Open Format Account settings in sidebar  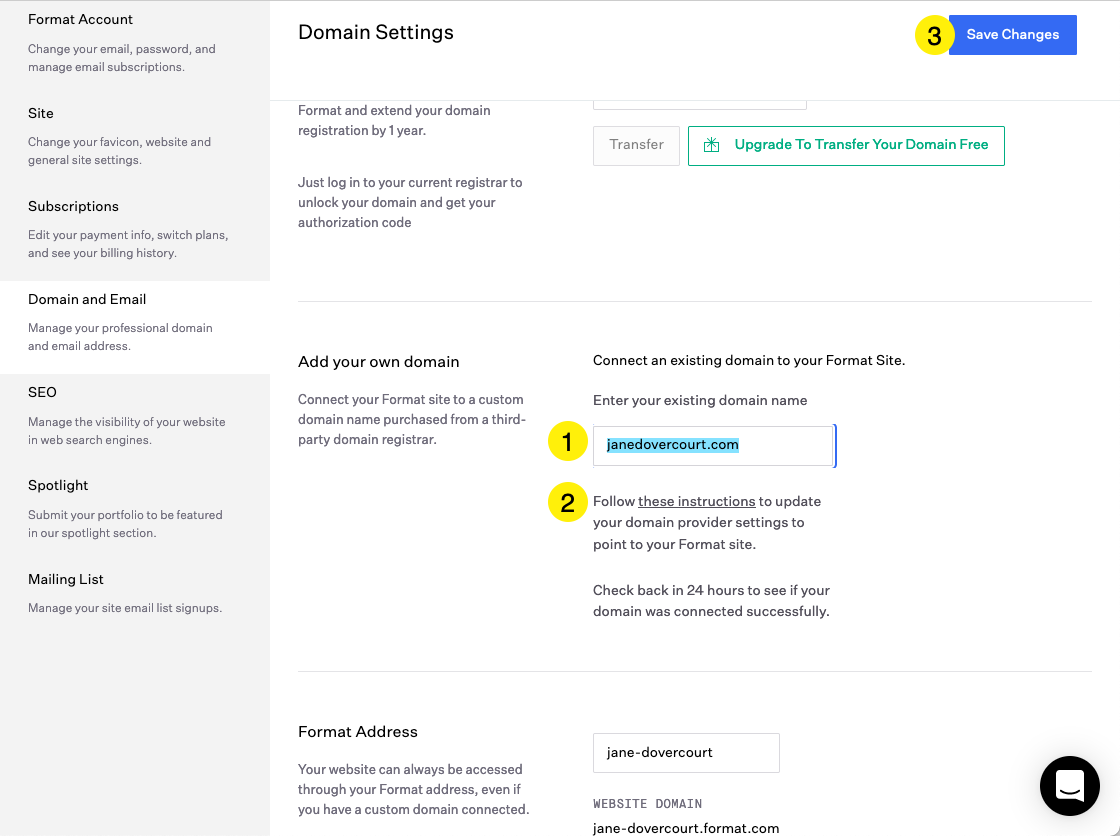80,19
